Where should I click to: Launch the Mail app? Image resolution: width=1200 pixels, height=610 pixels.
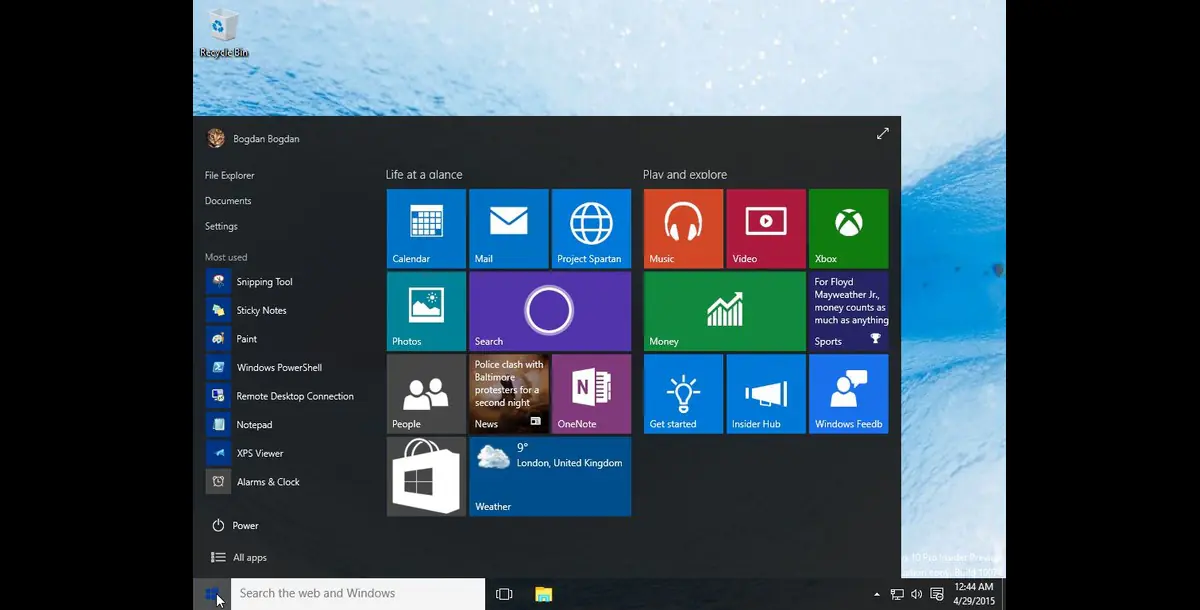click(508, 228)
